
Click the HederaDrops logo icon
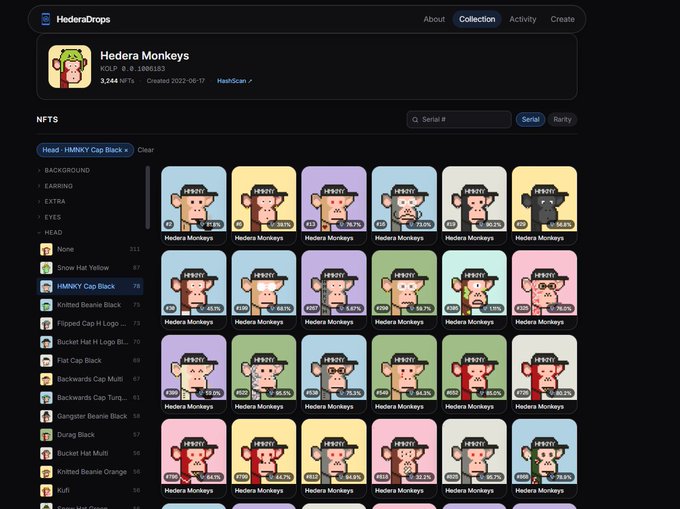pyautogui.click(x=46, y=19)
